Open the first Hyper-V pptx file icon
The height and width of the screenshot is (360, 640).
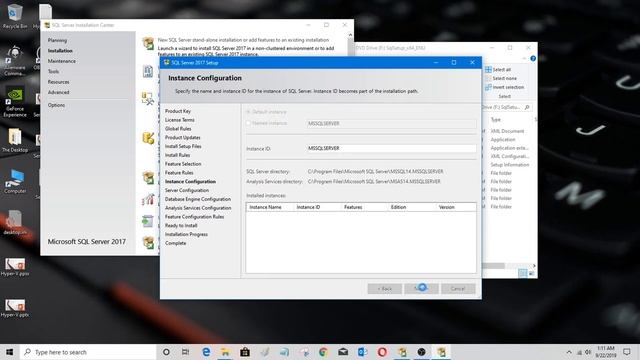[x=15, y=267]
